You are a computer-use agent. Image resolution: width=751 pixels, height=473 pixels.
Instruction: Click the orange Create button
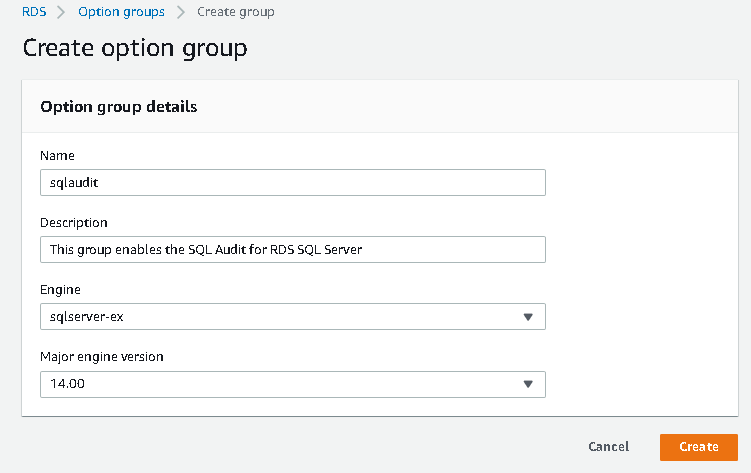pyautogui.click(x=698, y=446)
